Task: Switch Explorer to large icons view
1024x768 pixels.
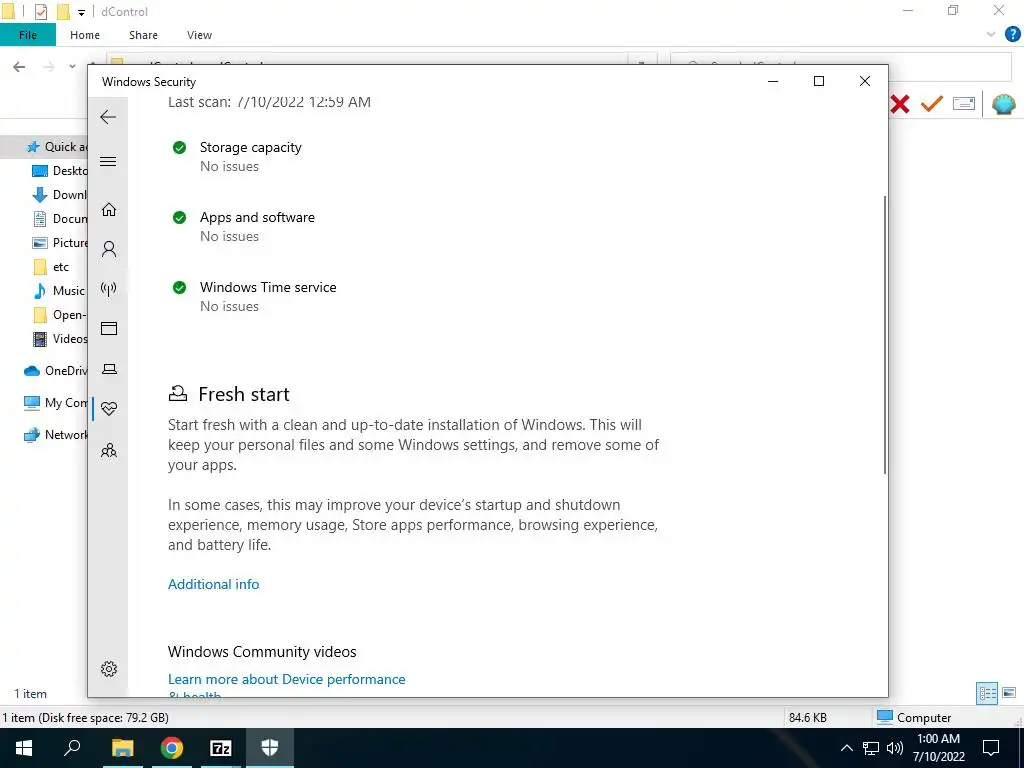Action: click(1009, 693)
